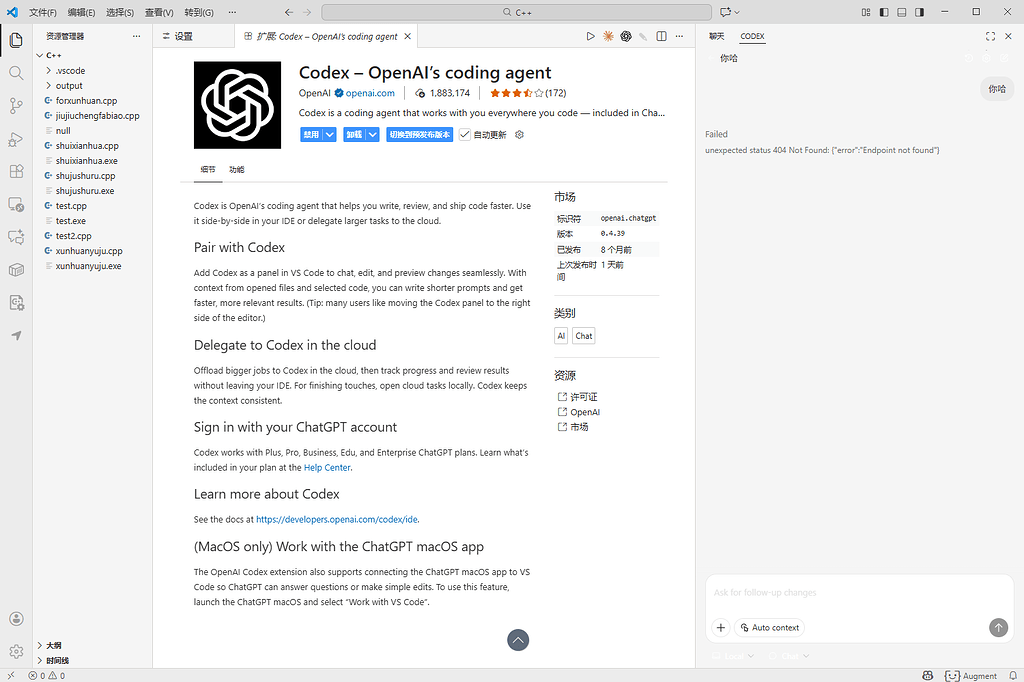Viewport: 1024px width, 682px height.
Task: Toggle bottom panel visibility
Action: [902, 12]
